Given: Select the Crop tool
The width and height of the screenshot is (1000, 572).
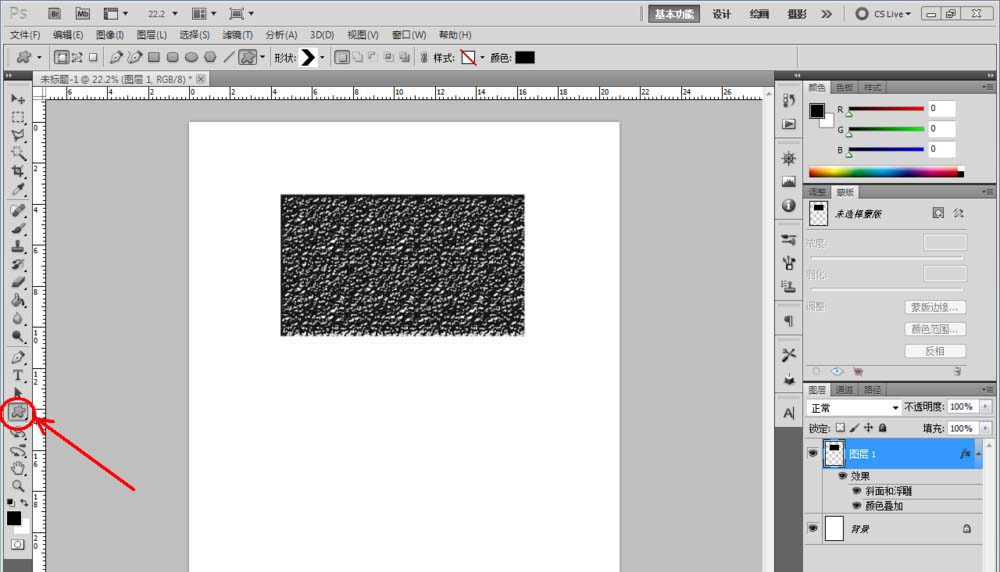Looking at the screenshot, I should (18, 171).
